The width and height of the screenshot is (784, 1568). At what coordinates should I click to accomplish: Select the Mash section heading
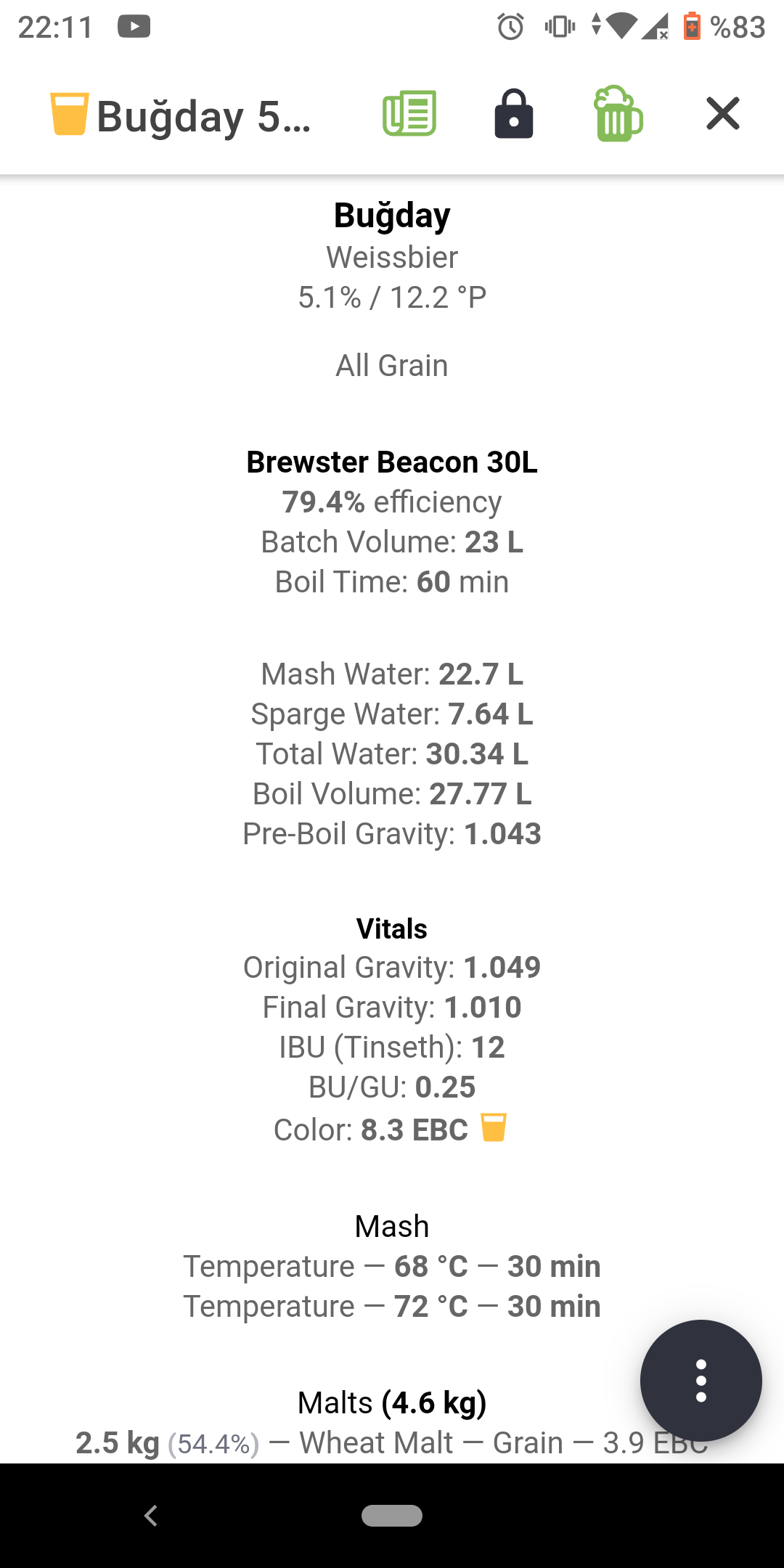tap(392, 1227)
